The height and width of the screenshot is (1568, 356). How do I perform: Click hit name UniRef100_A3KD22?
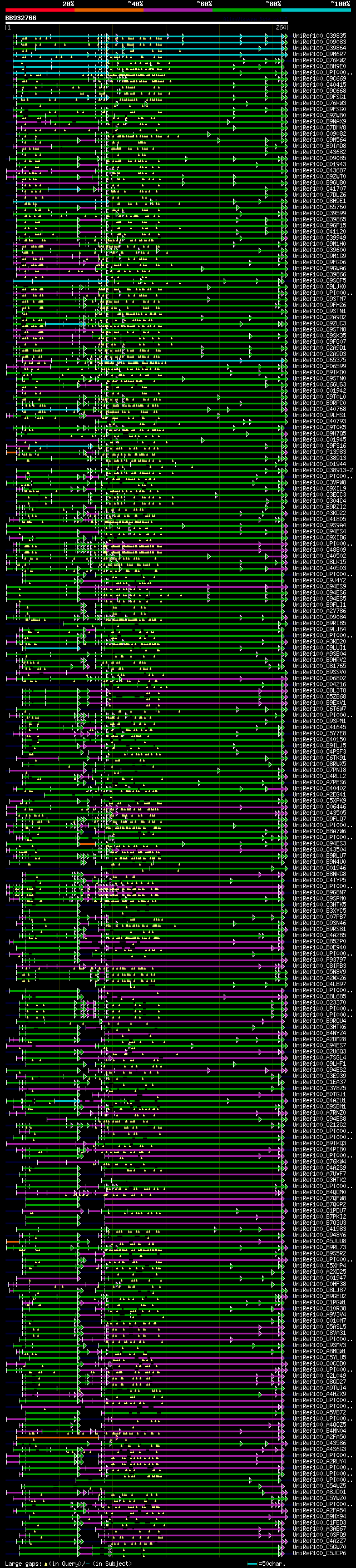tap(319, 513)
